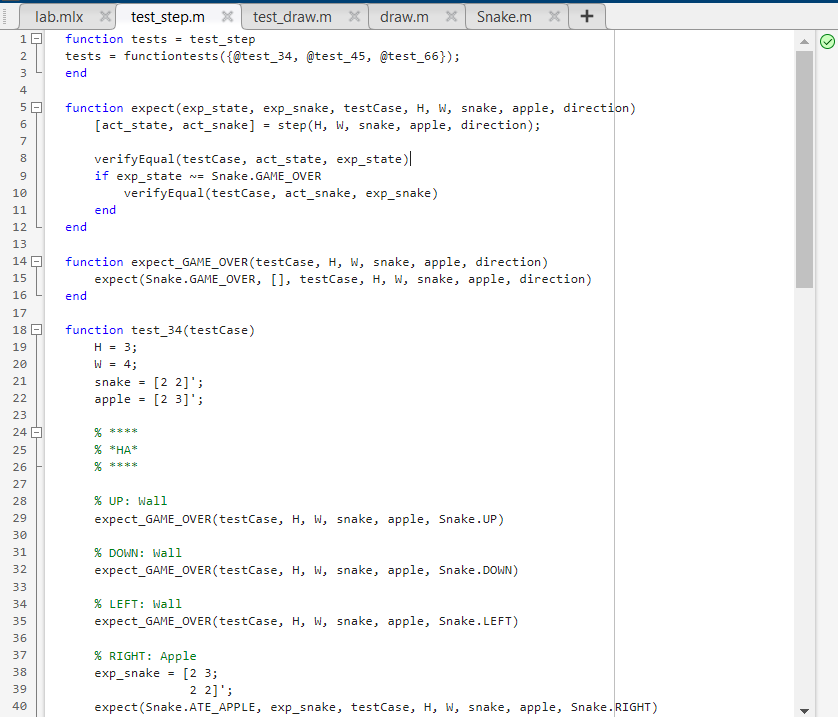Click the + button to create a new file
The height and width of the screenshot is (717, 838).
click(x=587, y=16)
